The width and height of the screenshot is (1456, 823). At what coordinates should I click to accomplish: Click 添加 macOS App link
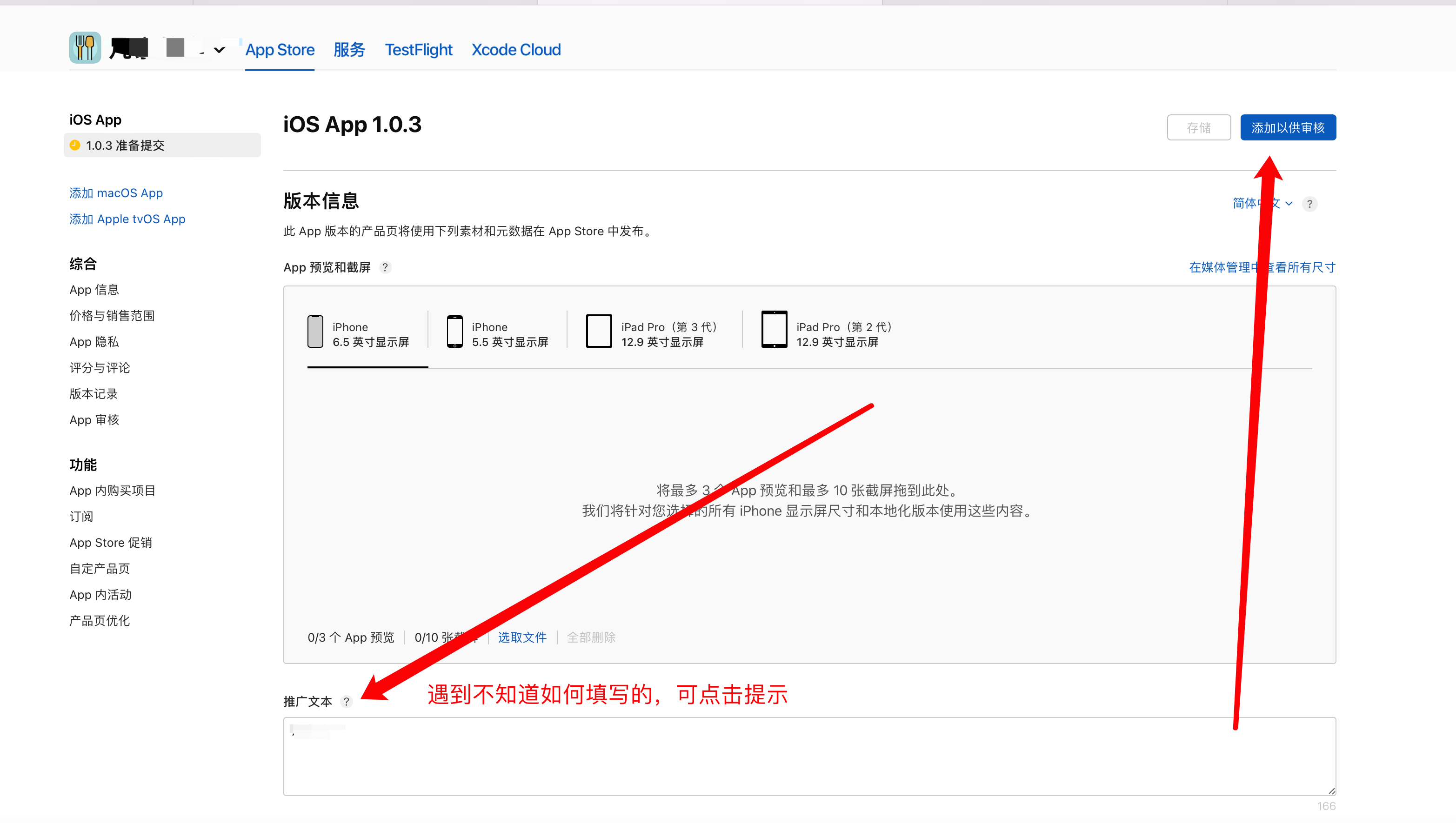pyautogui.click(x=116, y=193)
